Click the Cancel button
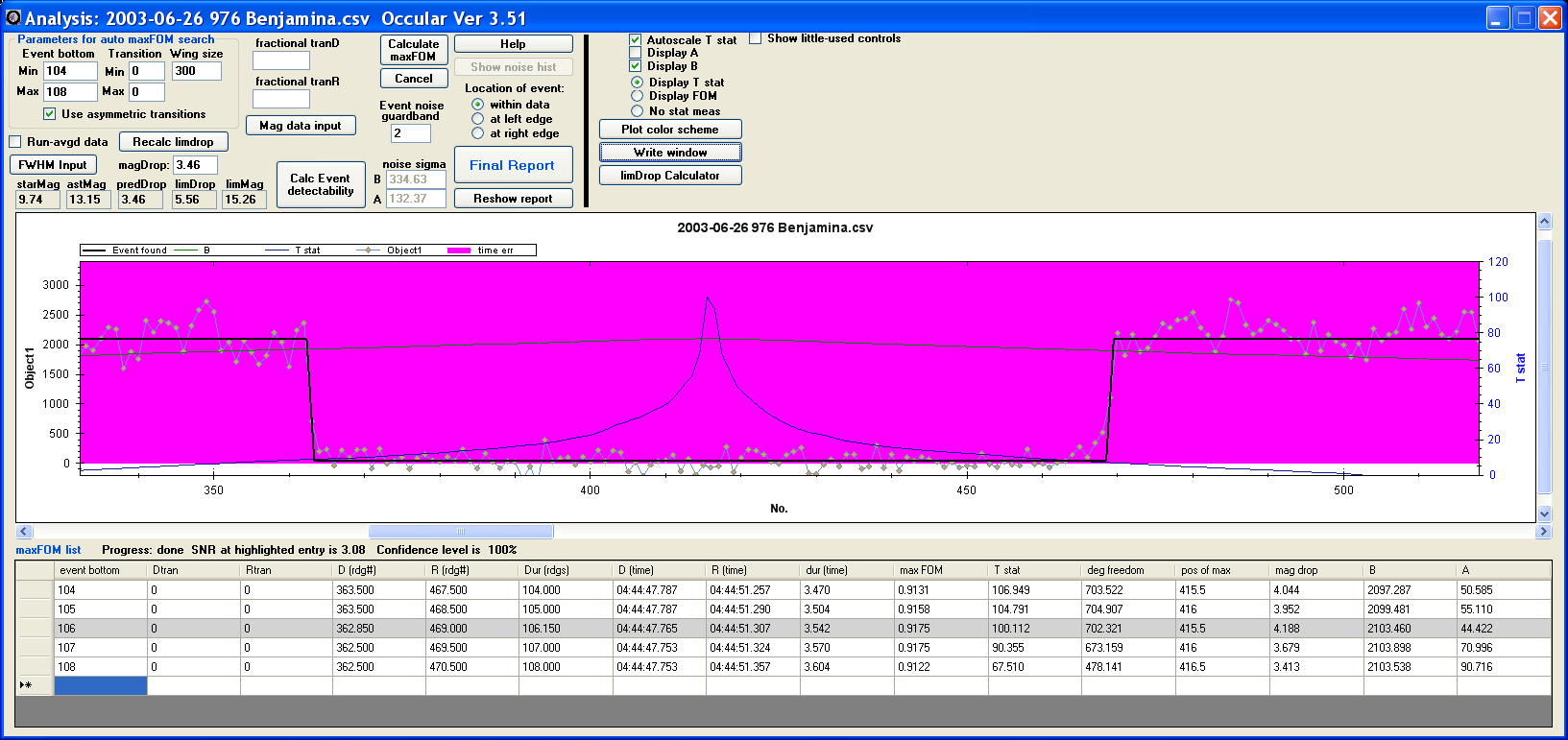The width and height of the screenshot is (1568, 740). 414,79
